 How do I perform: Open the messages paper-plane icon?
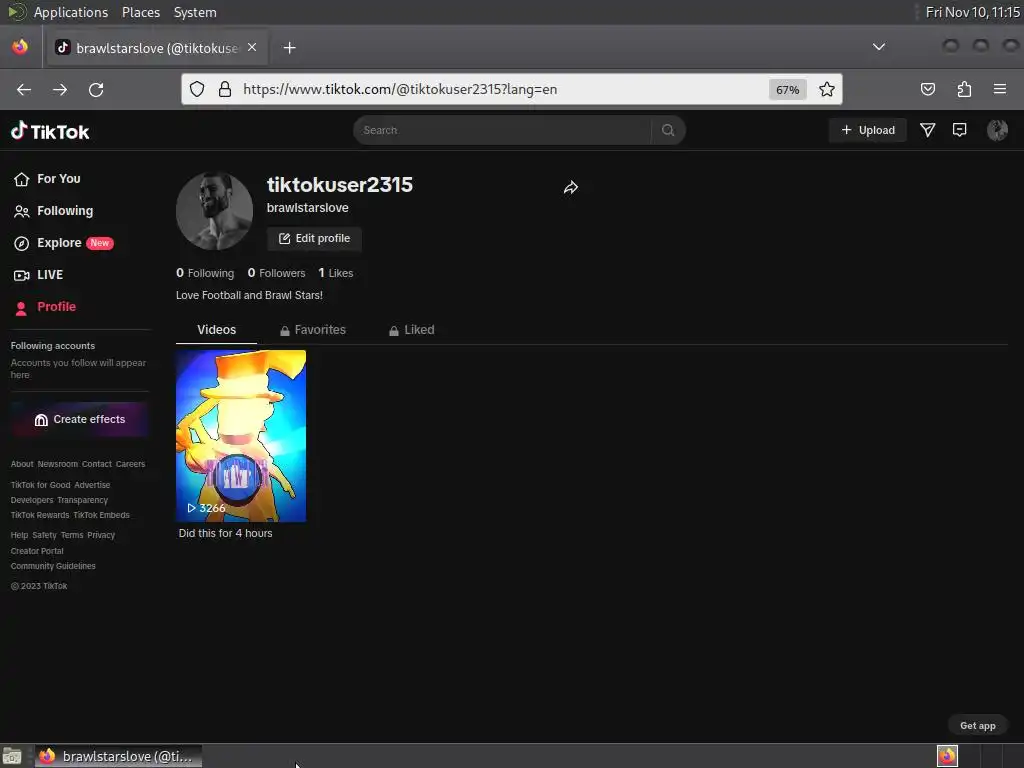point(927,130)
